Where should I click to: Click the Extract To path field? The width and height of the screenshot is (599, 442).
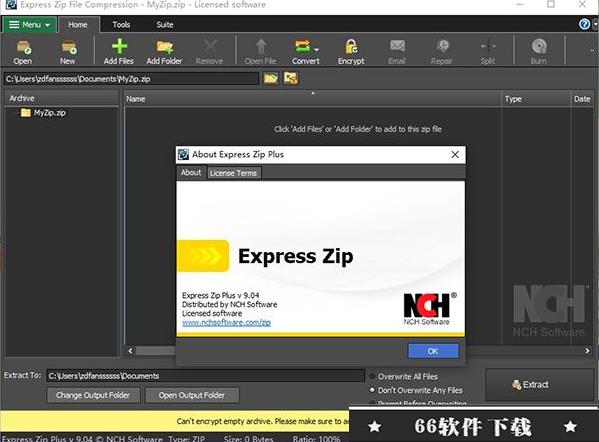point(206,376)
